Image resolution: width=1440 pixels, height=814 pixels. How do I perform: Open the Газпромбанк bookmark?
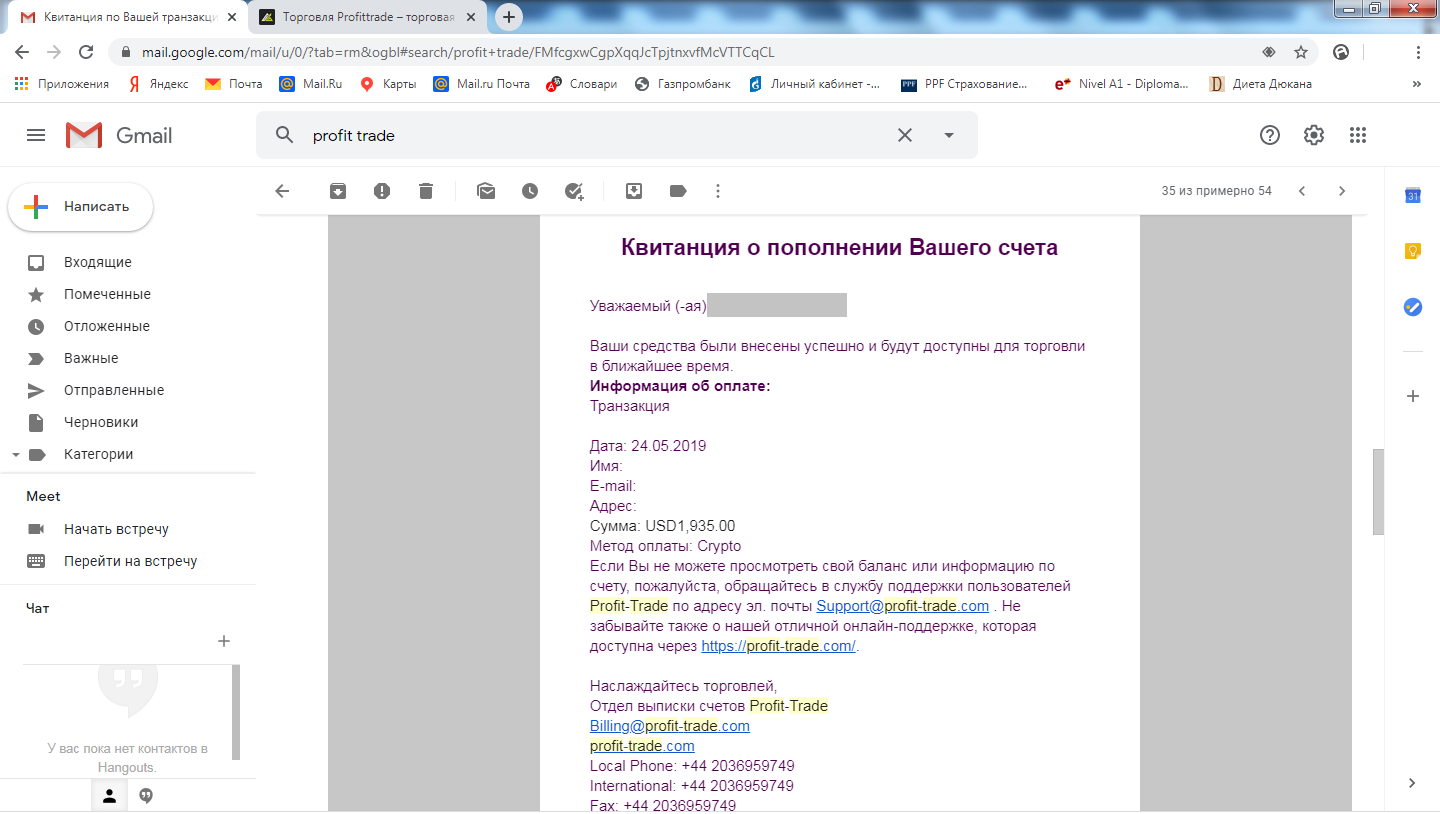[x=683, y=84]
